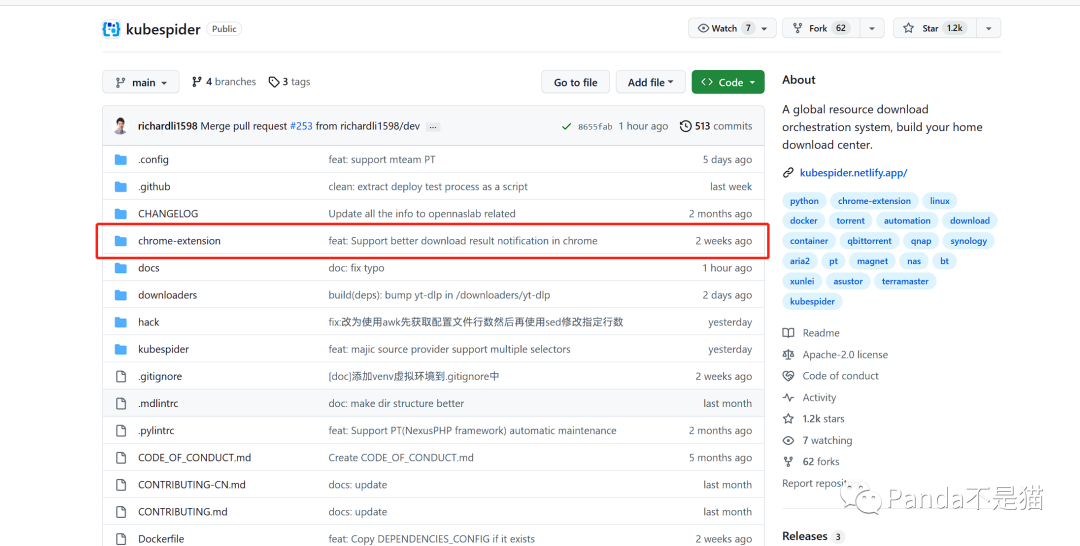1080x546 pixels.
Task: Click the history clock icon by 513 commits
Action: 685,126
